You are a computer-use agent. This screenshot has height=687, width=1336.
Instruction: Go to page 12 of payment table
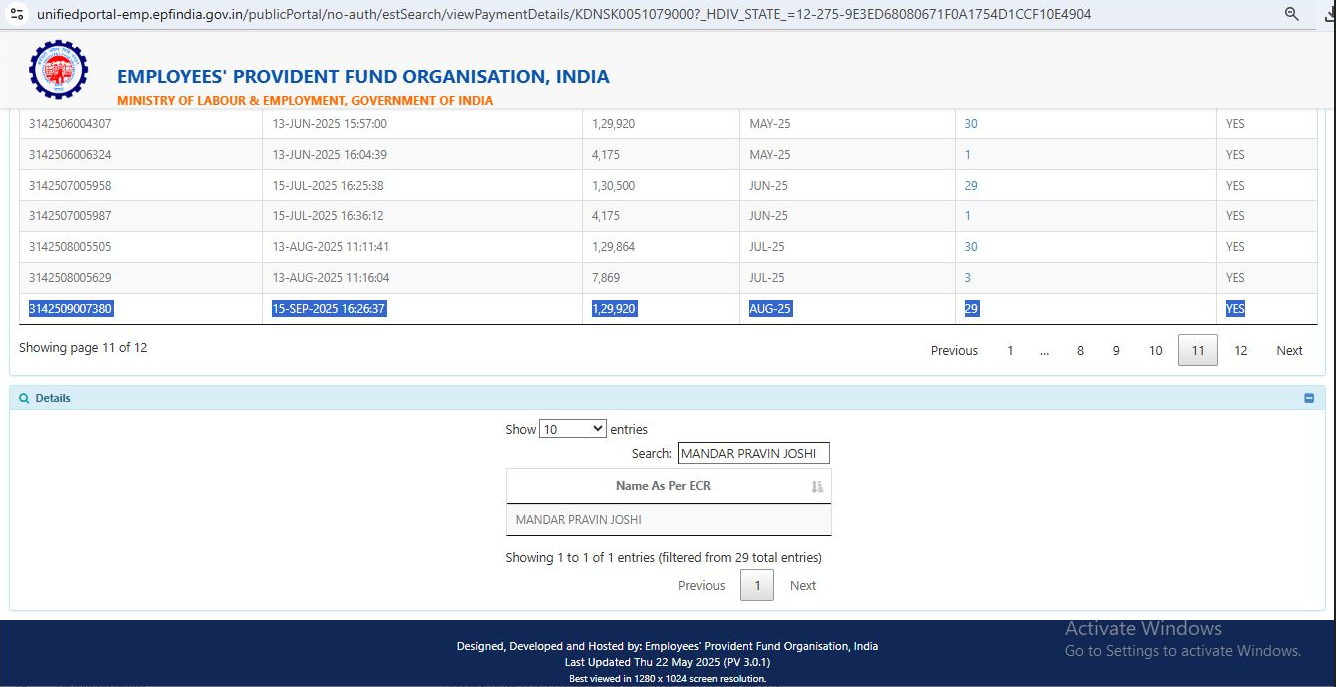(1240, 350)
